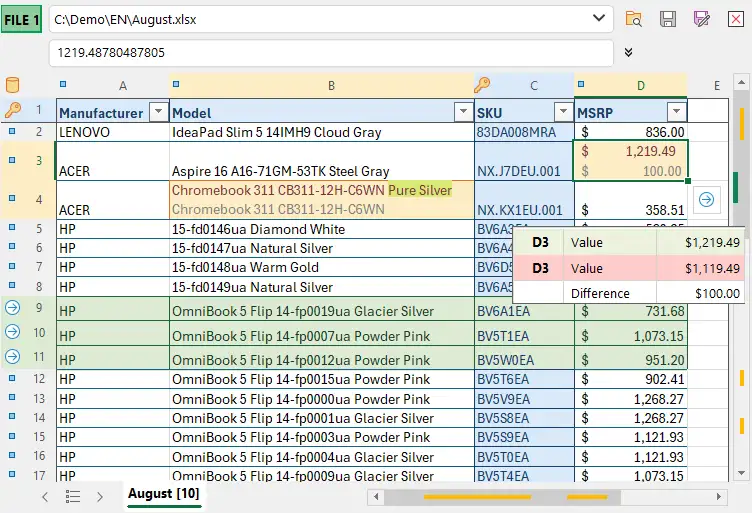Click the Difference $100.00 tooltip row

tap(629, 293)
